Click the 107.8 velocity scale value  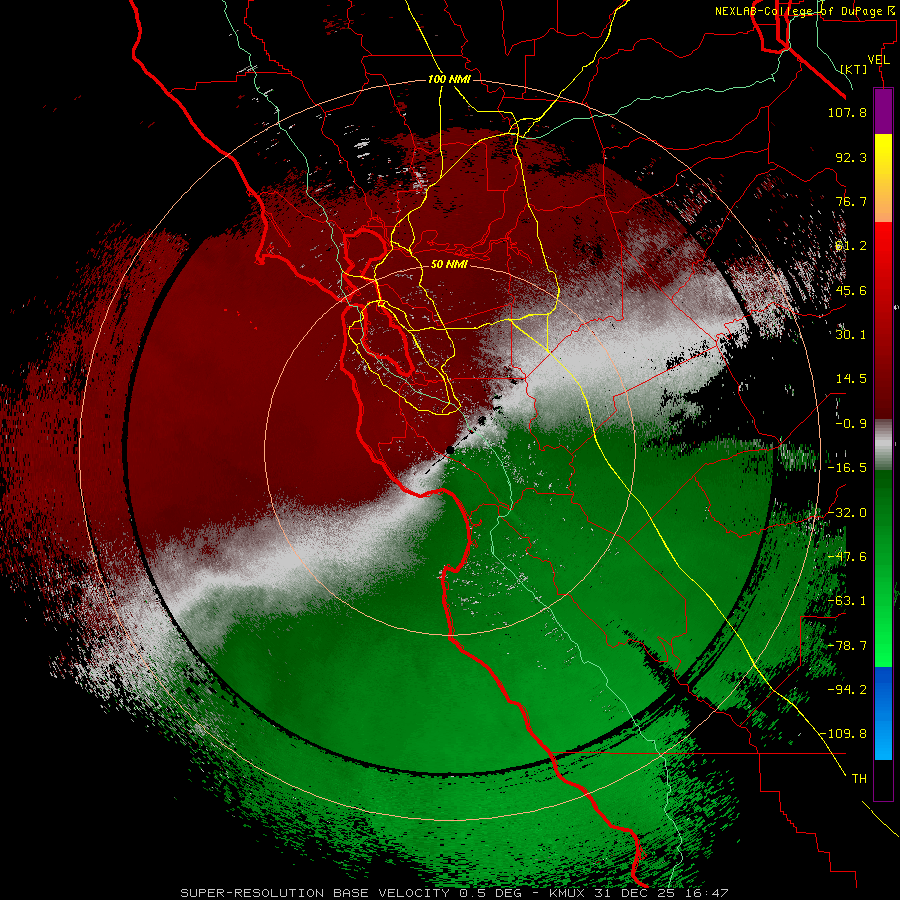[847, 112]
